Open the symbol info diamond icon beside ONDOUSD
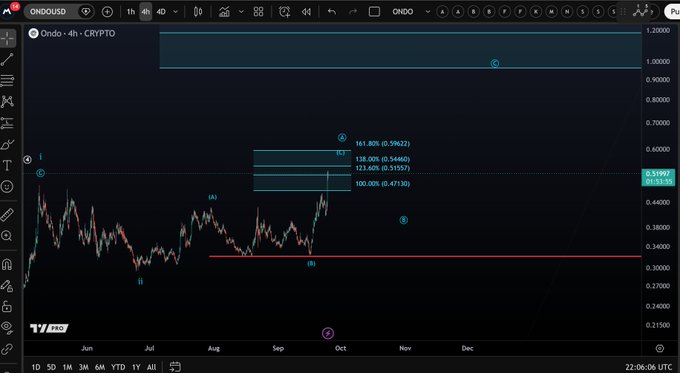Image resolution: width=680 pixels, height=373 pixels. click(86, 12)
